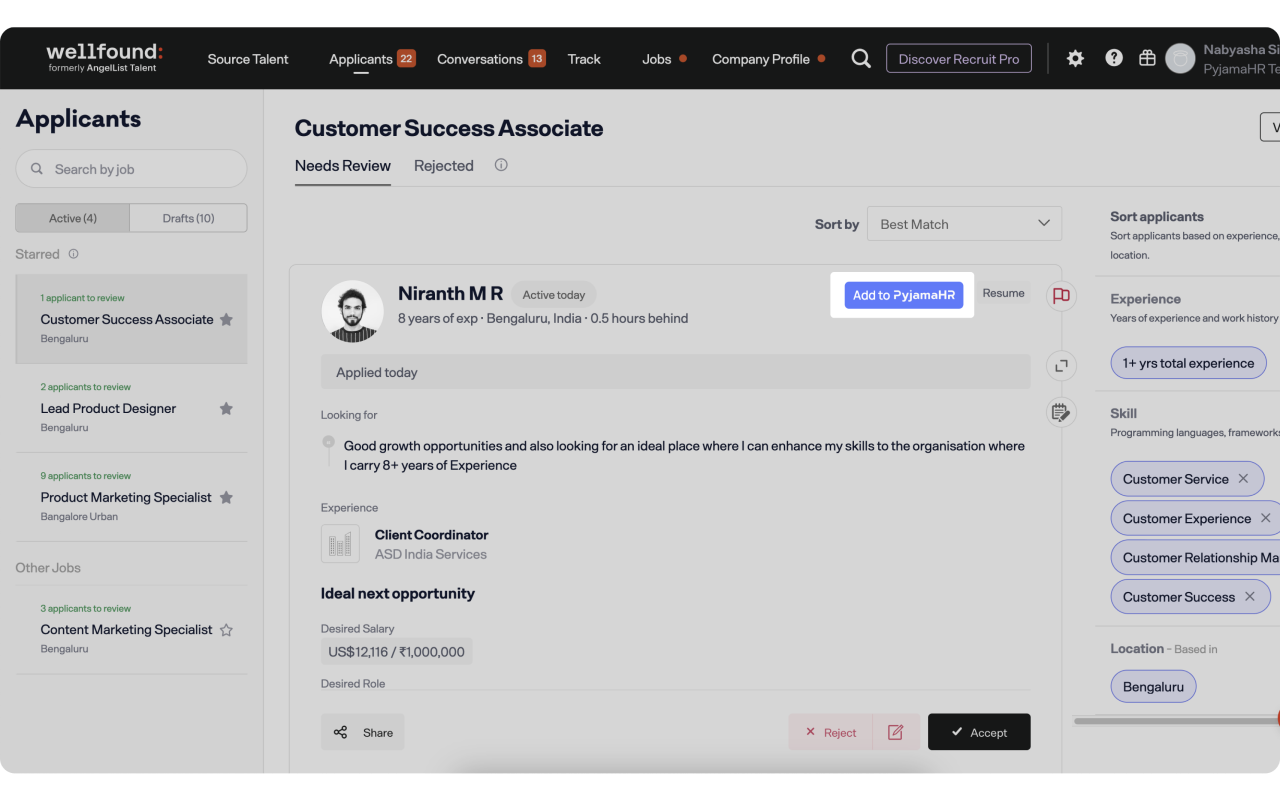The width and height of the screenshot is (1280, 800).
Task: Open search with the magnifier icon
Action: click(x=860, y=58)
